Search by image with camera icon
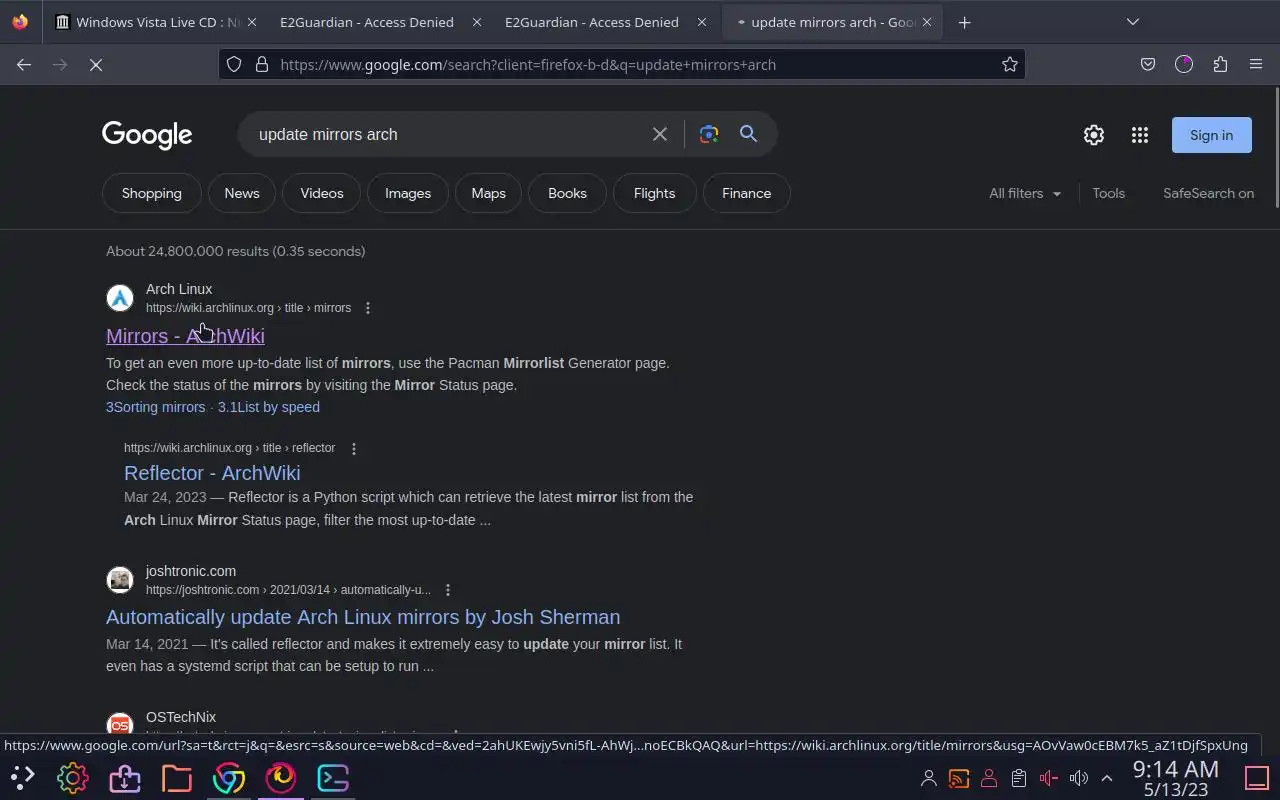The image size is (1280, 800). point(709,134)
